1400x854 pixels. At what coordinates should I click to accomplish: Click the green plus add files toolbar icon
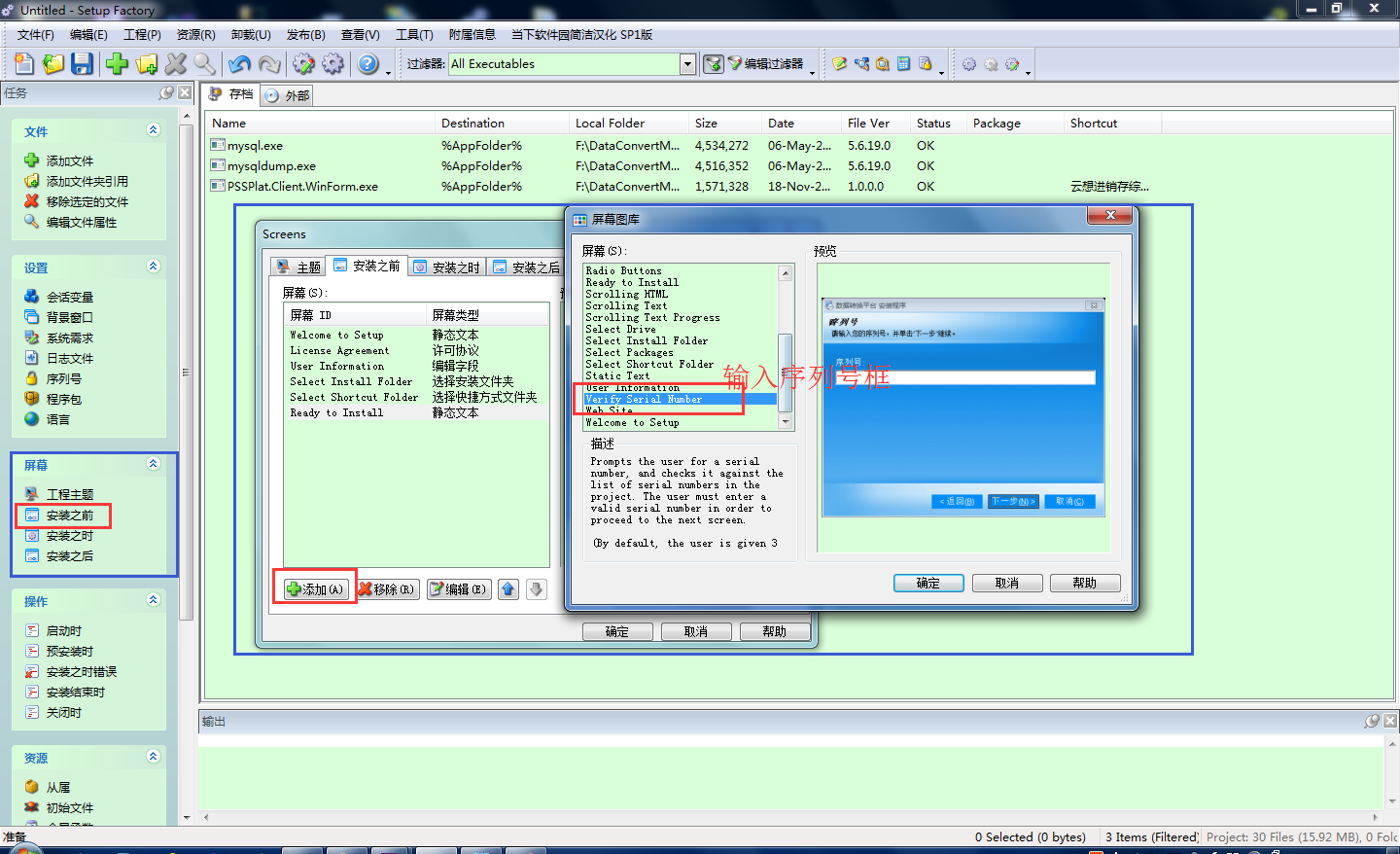click(x=118, y=64)
